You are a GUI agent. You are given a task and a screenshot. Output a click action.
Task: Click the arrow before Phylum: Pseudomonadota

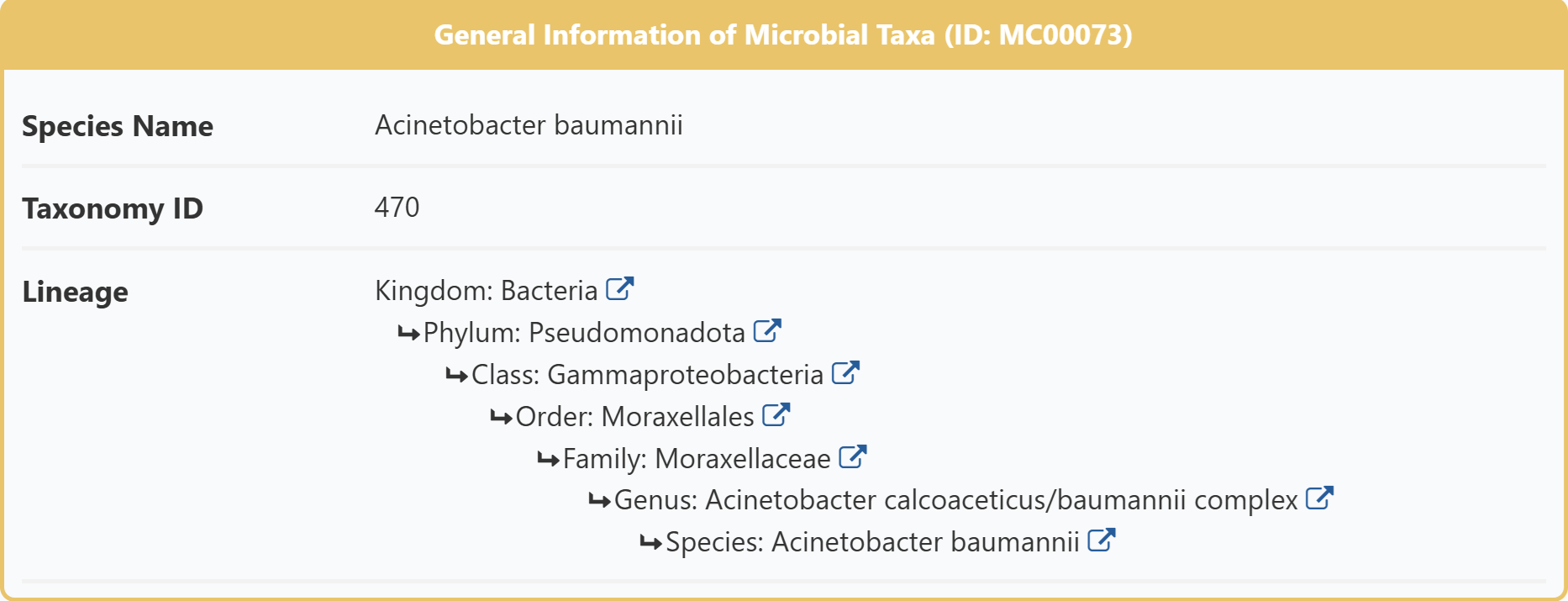click(x=409, y=334)
